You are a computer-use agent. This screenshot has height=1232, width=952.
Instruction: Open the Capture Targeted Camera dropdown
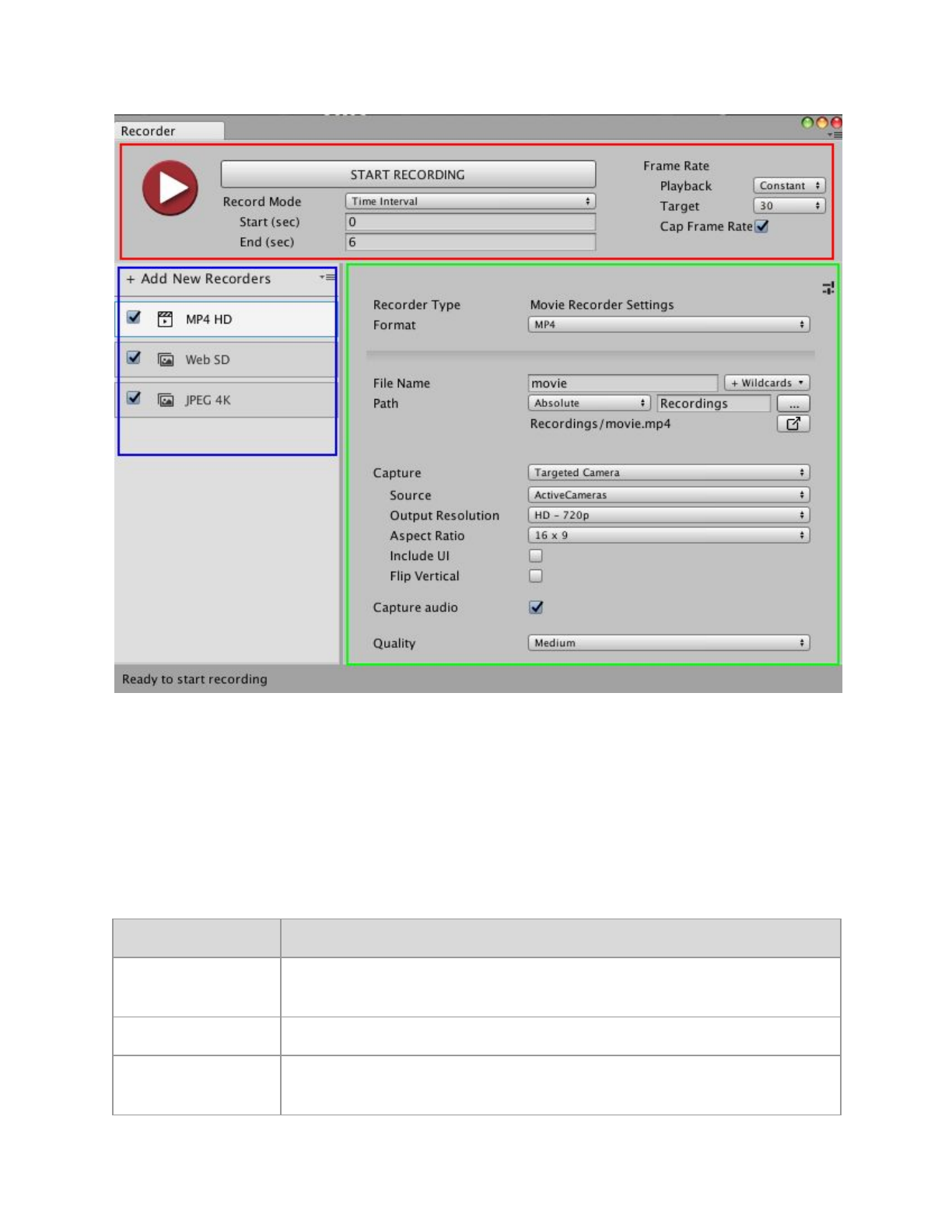tap(669, 472)
